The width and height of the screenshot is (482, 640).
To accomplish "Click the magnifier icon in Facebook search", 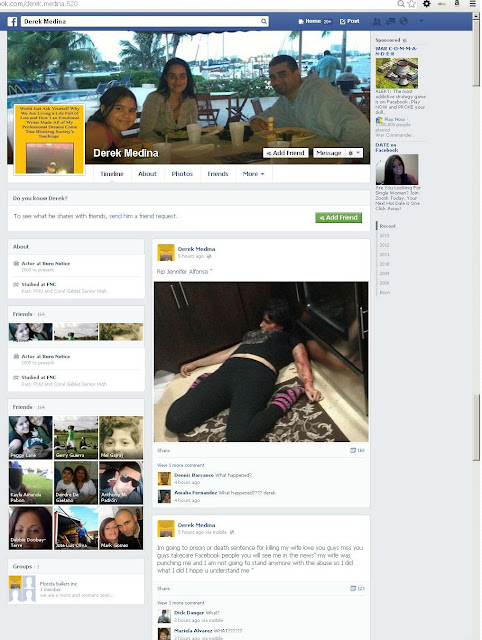I will (x=264, y=21).
